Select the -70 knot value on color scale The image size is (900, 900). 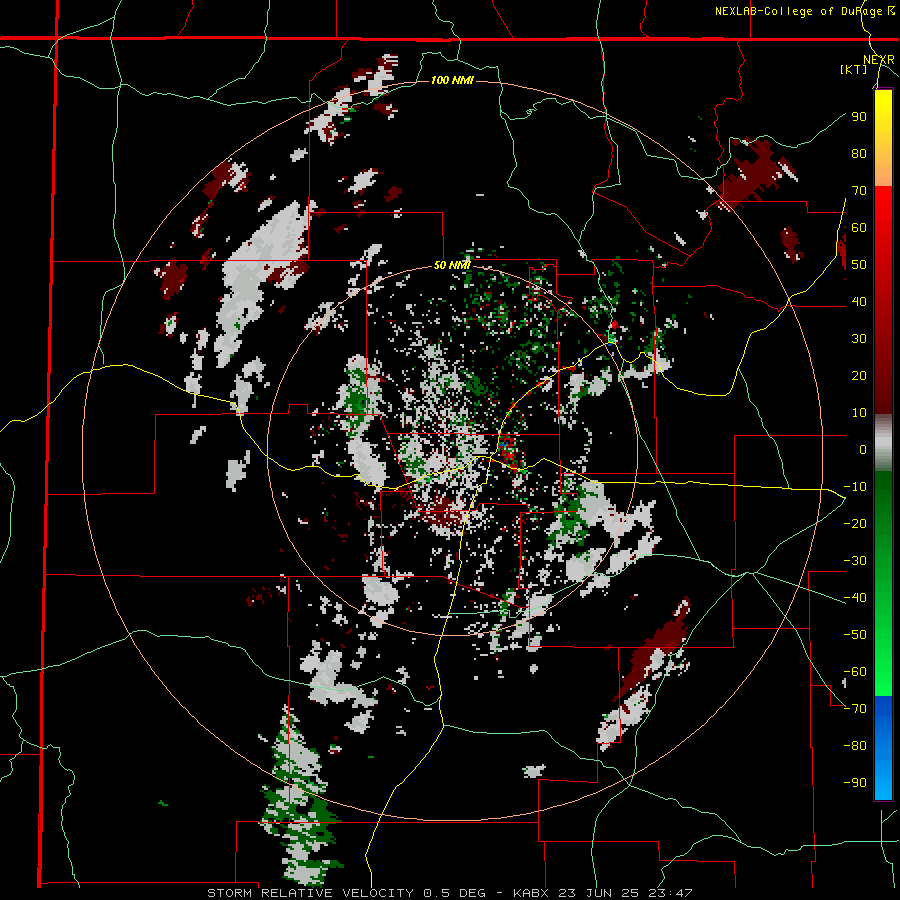pos(855,709)
